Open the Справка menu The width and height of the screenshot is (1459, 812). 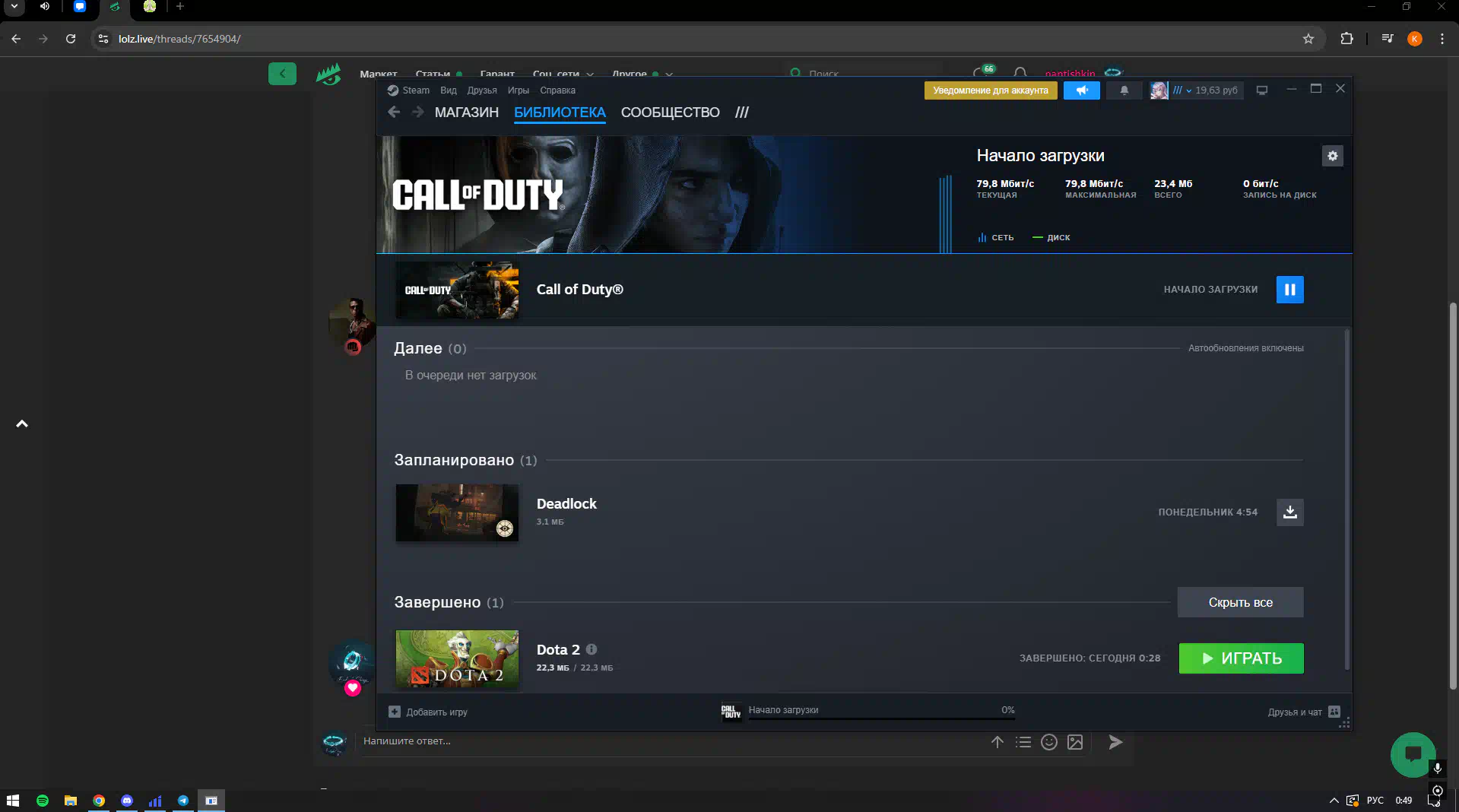pos(557,90)
